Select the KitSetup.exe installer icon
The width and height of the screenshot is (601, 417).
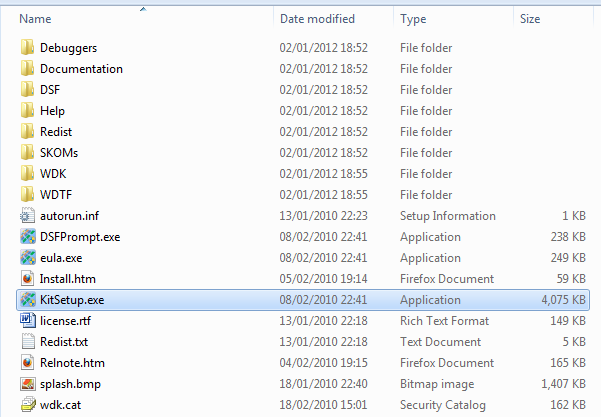27,300
